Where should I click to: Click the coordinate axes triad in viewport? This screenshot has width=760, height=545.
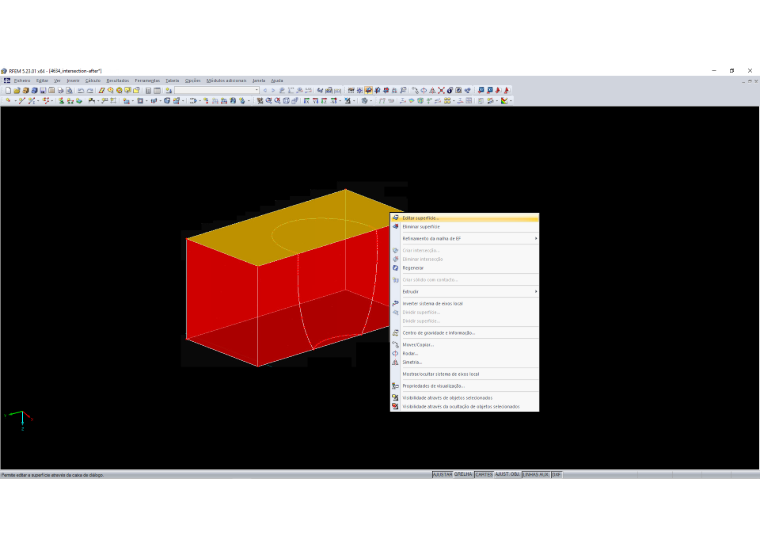click(x=20, y=420)
